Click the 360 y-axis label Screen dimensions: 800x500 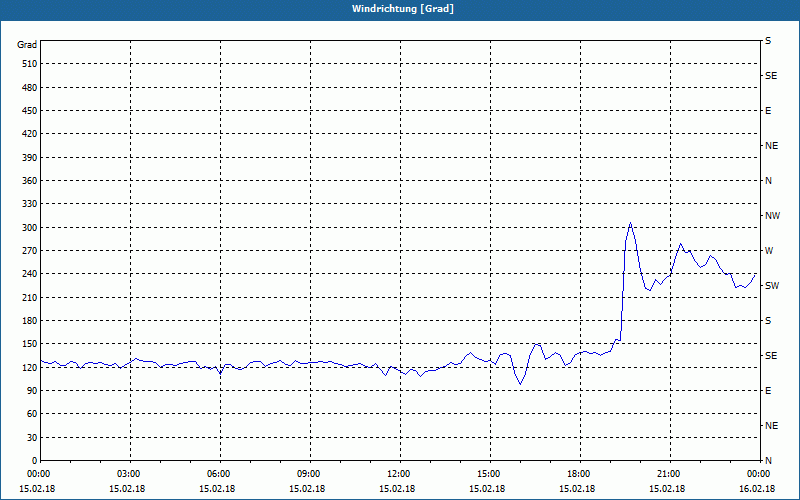30,181
